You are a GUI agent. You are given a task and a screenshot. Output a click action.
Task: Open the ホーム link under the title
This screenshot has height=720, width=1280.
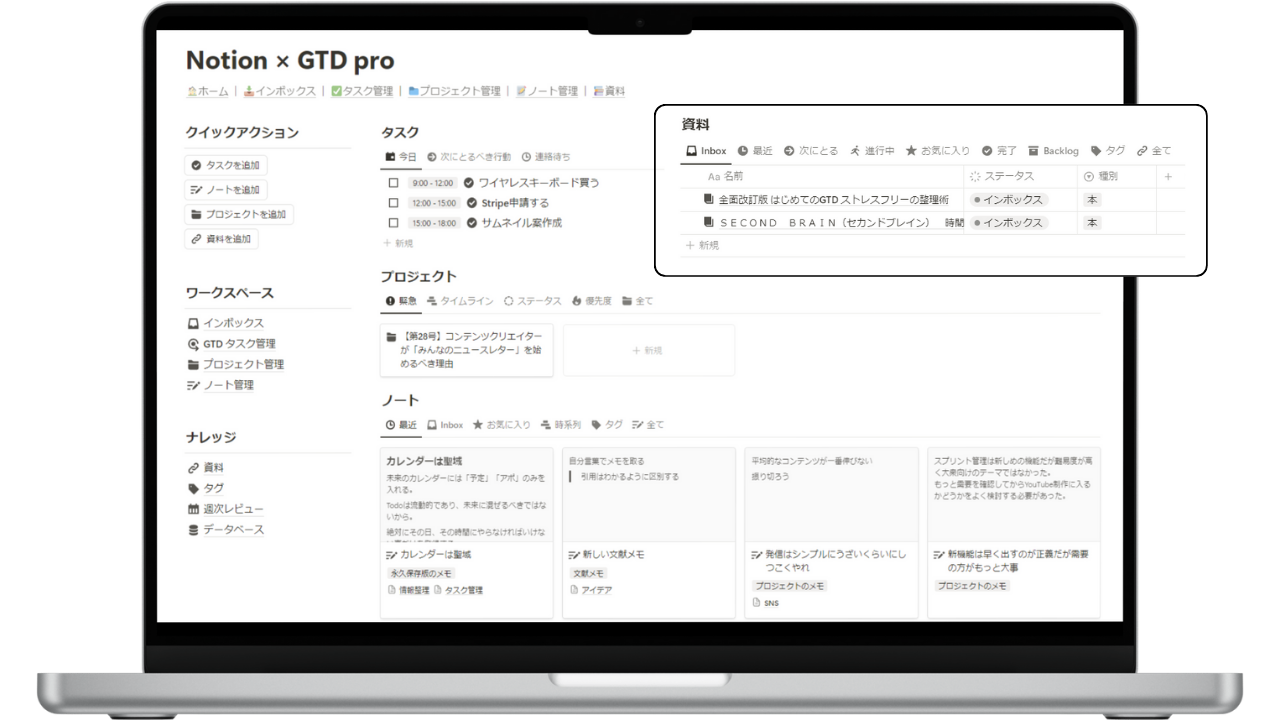tap(208, 91)
